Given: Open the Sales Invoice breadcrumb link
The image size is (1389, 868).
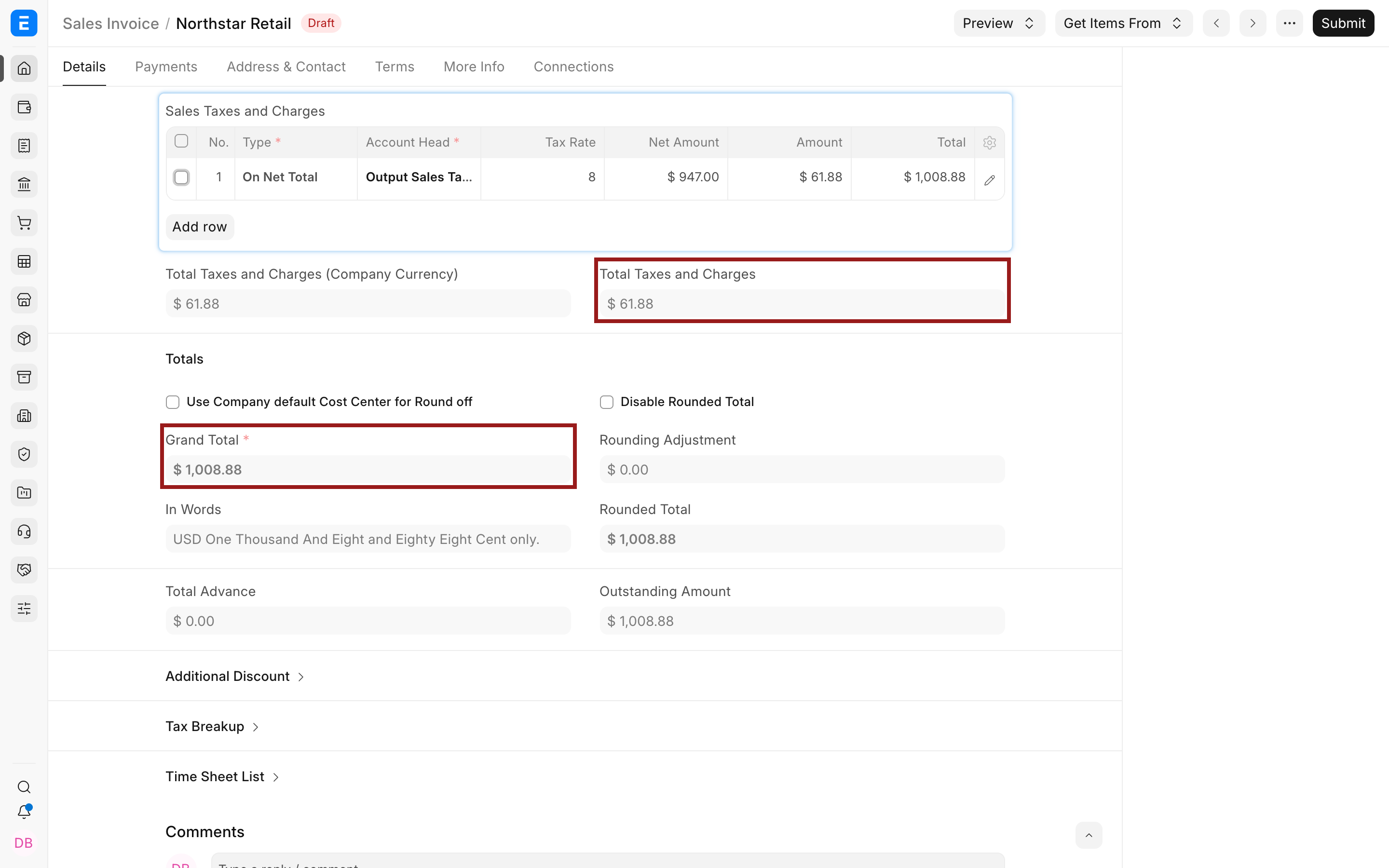Looking at the screenshot, I should [x=111, y=23].
